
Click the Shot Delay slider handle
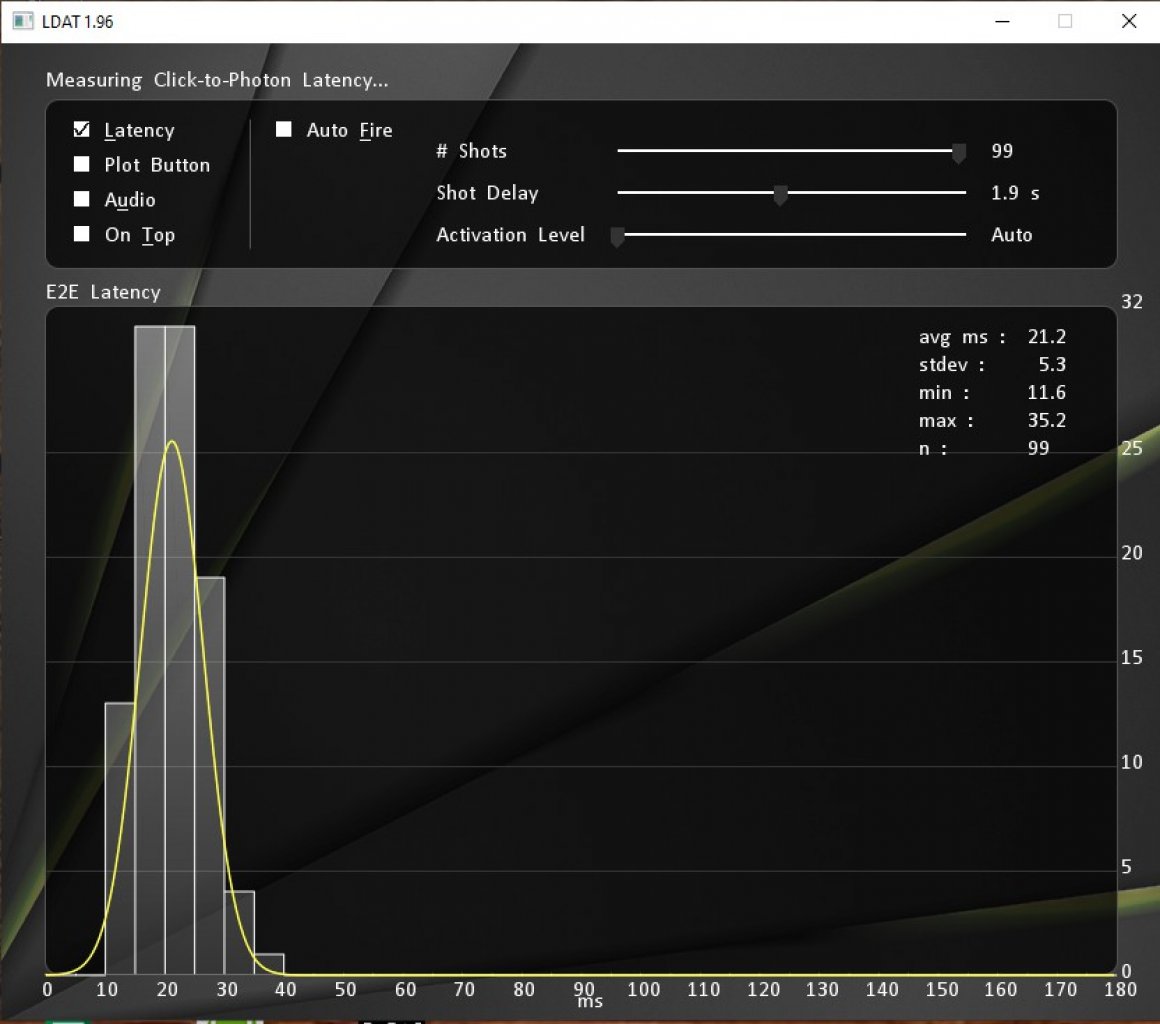click(x=780, y=195)
